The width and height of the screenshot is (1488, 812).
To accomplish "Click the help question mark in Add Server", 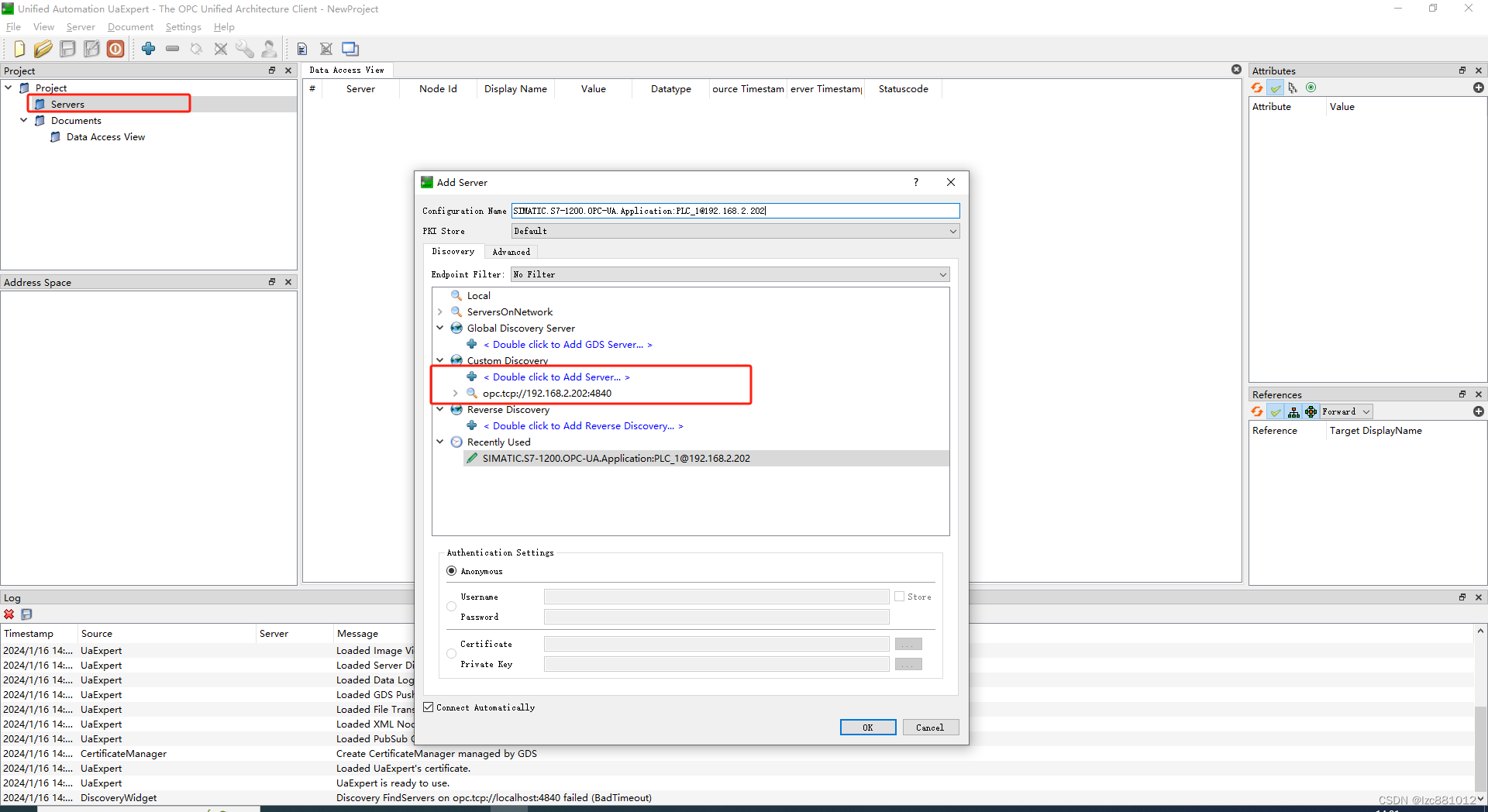I will (x=916, y=182).
